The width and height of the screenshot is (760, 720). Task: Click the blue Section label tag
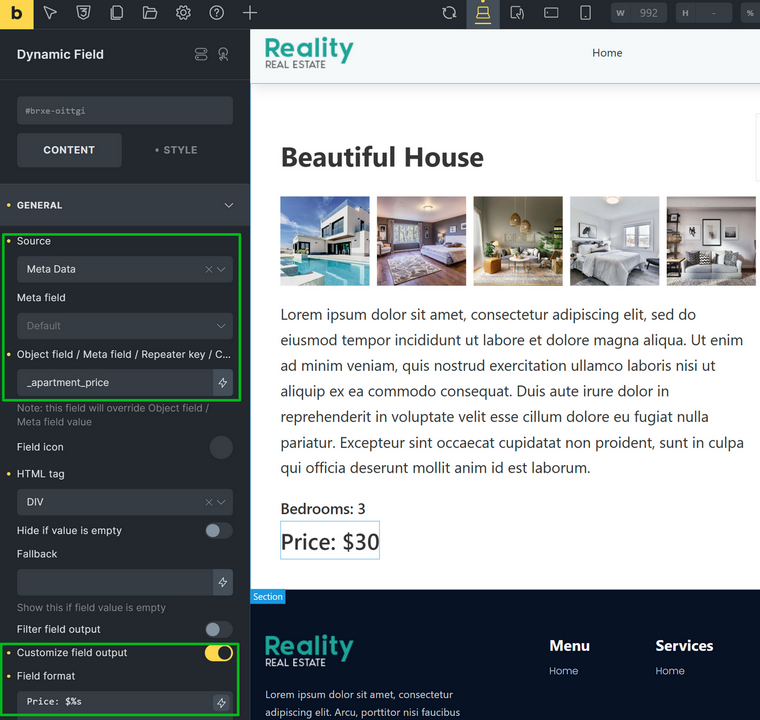(268, 597)
